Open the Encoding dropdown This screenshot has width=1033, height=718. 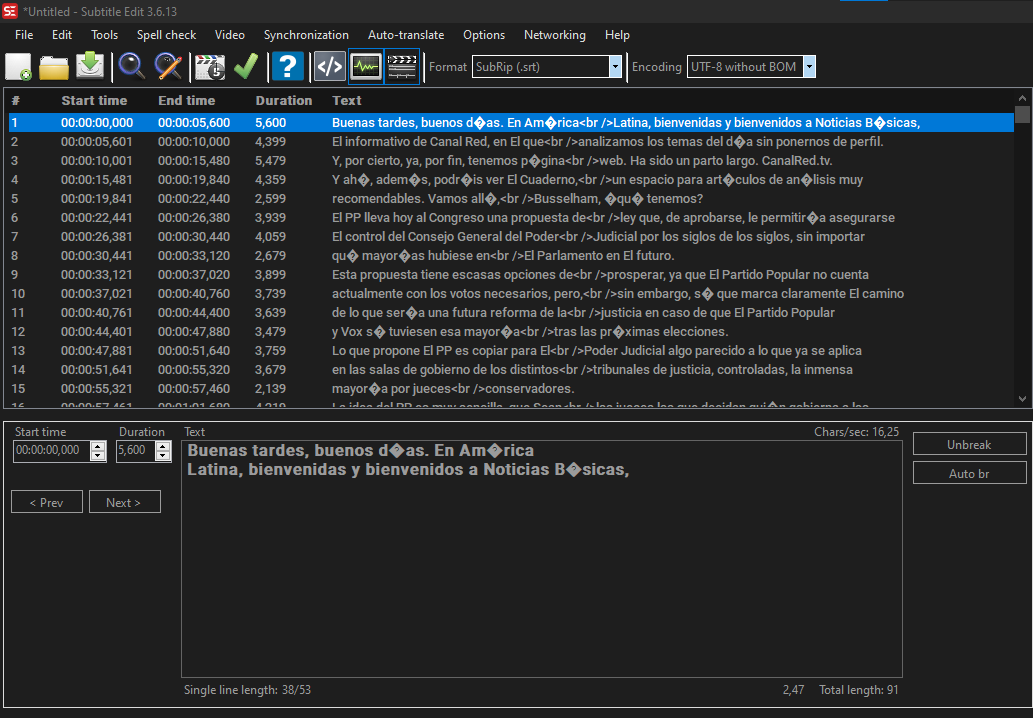pos(807,67)
